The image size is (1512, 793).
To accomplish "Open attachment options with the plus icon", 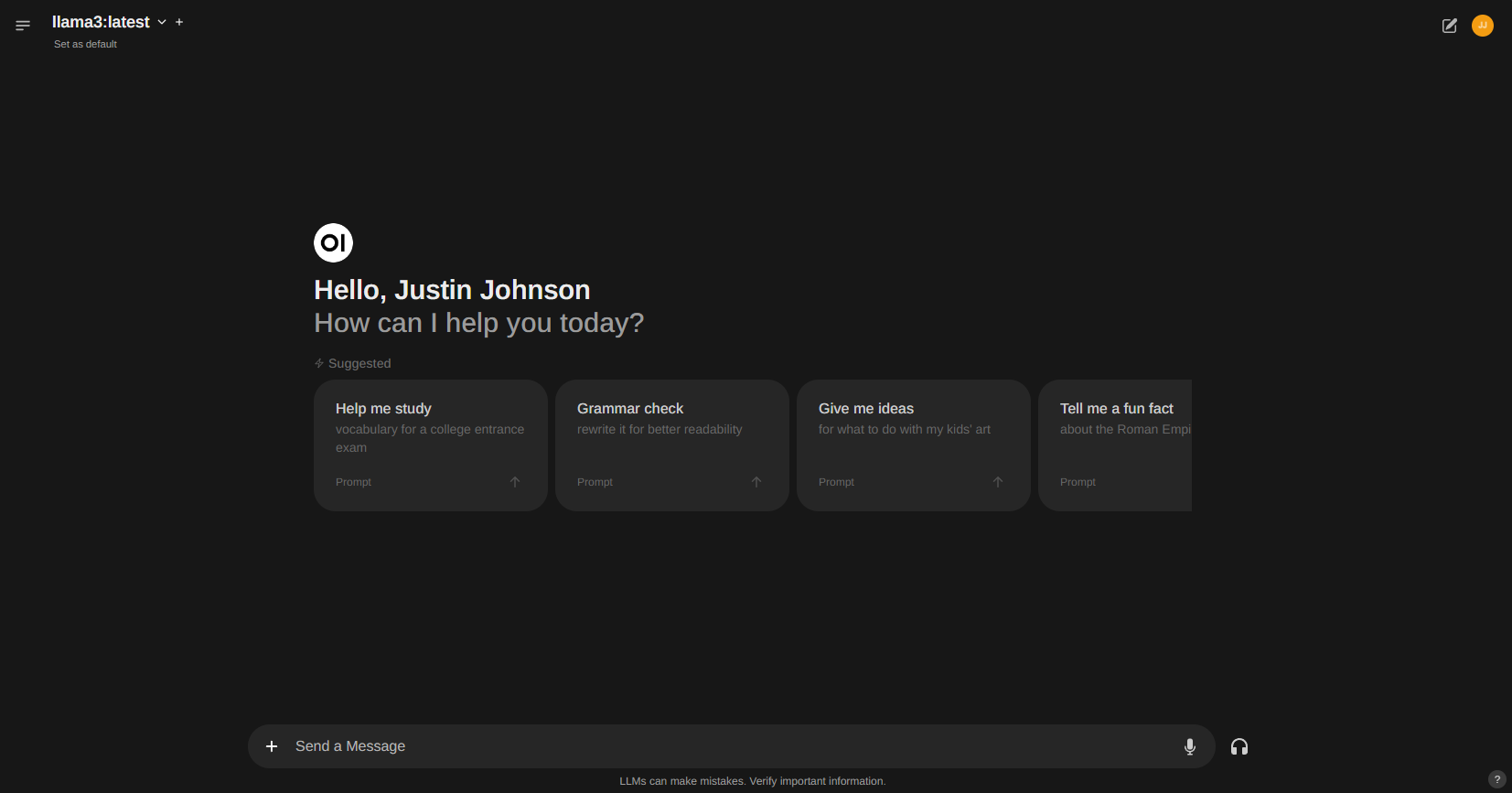I will pyautogui.click(x=272, y=746).
